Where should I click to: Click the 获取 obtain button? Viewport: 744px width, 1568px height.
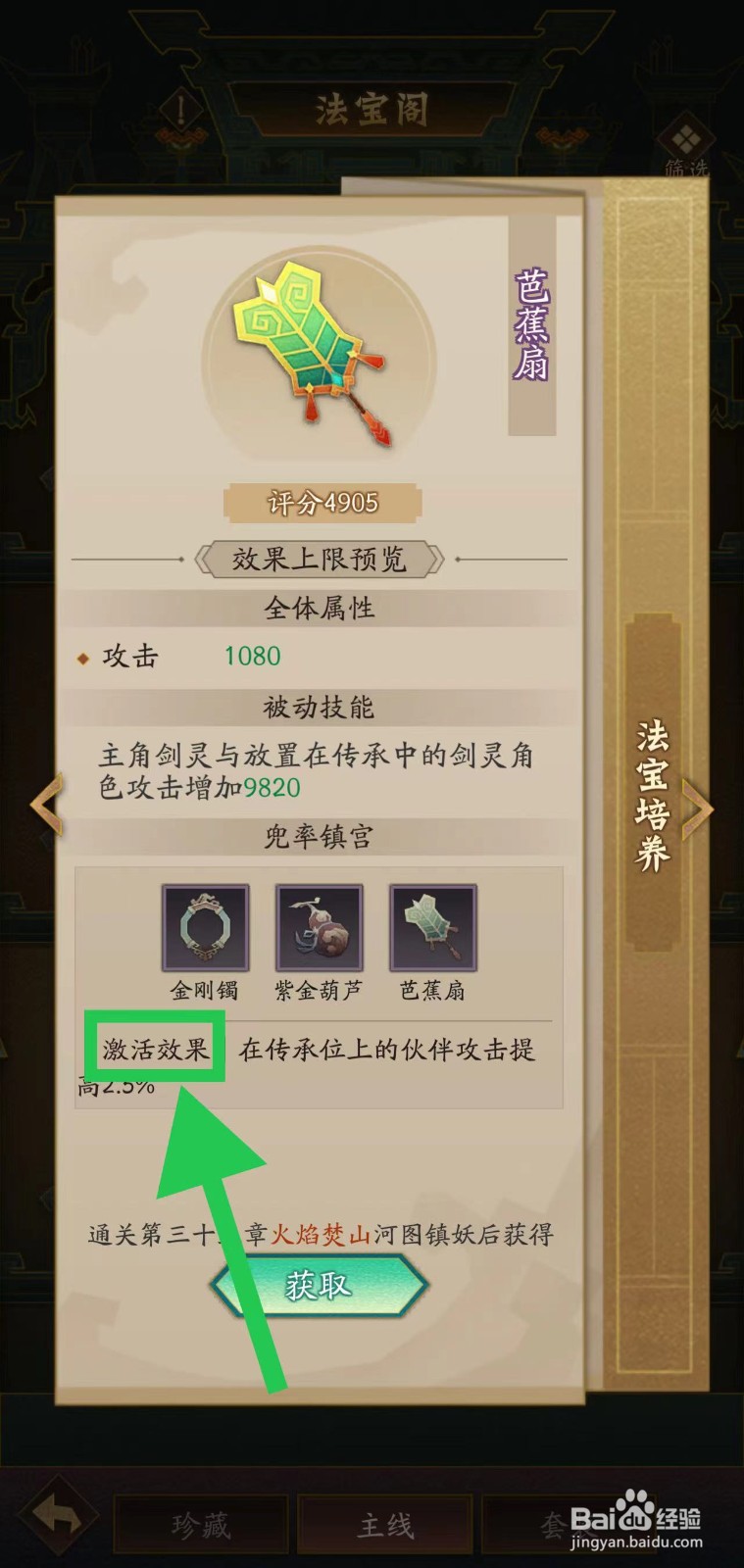tap(318, 1285)
